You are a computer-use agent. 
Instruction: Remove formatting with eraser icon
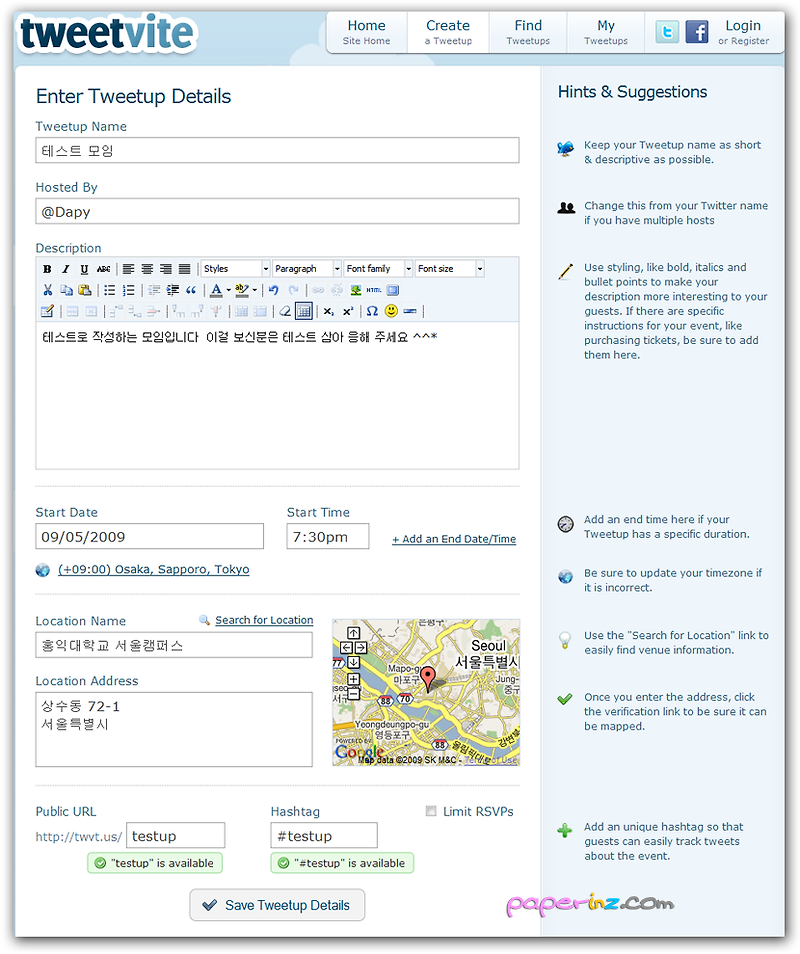[x=285, y=312]
